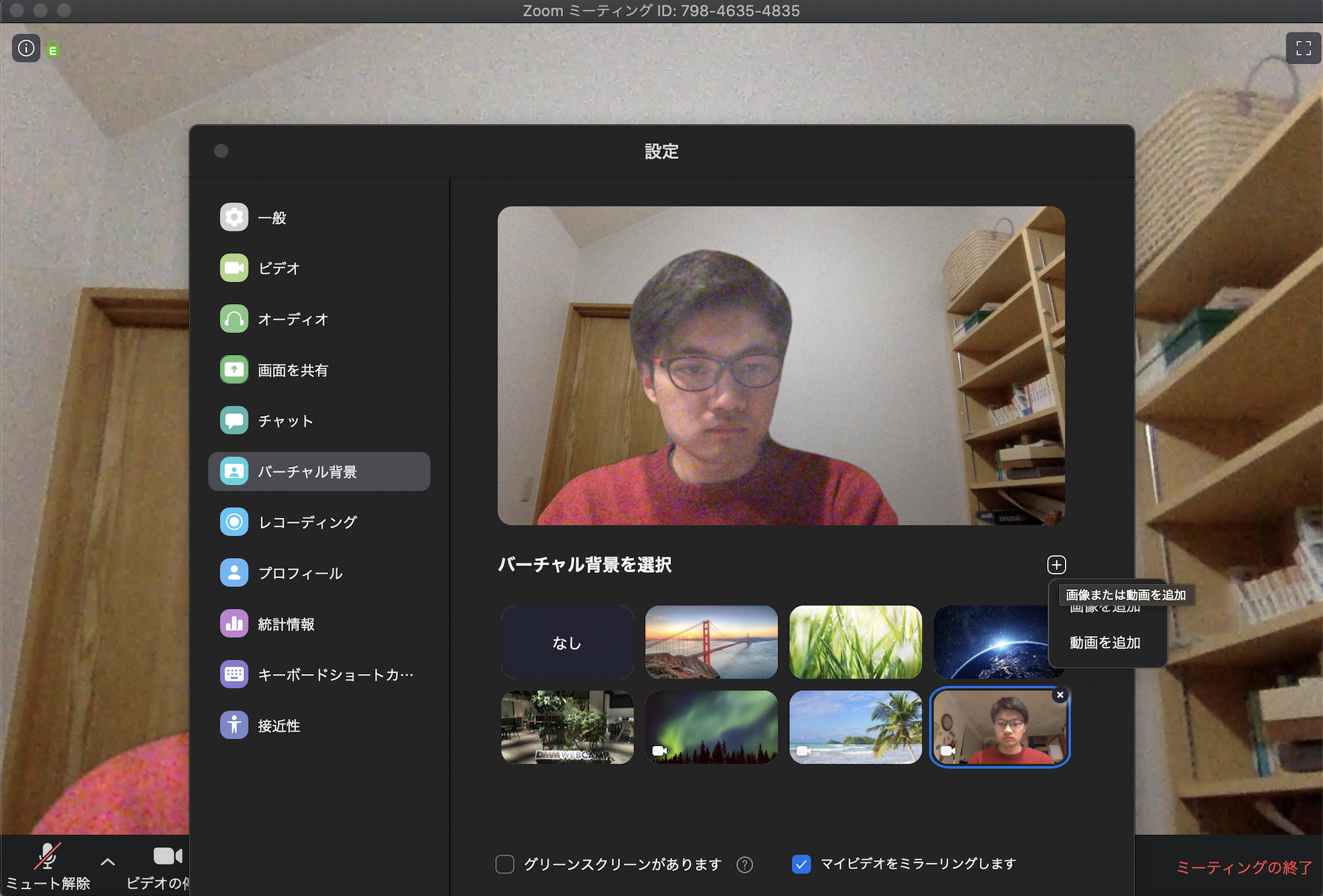Open 接近性 accessibility settings icon

234,725
